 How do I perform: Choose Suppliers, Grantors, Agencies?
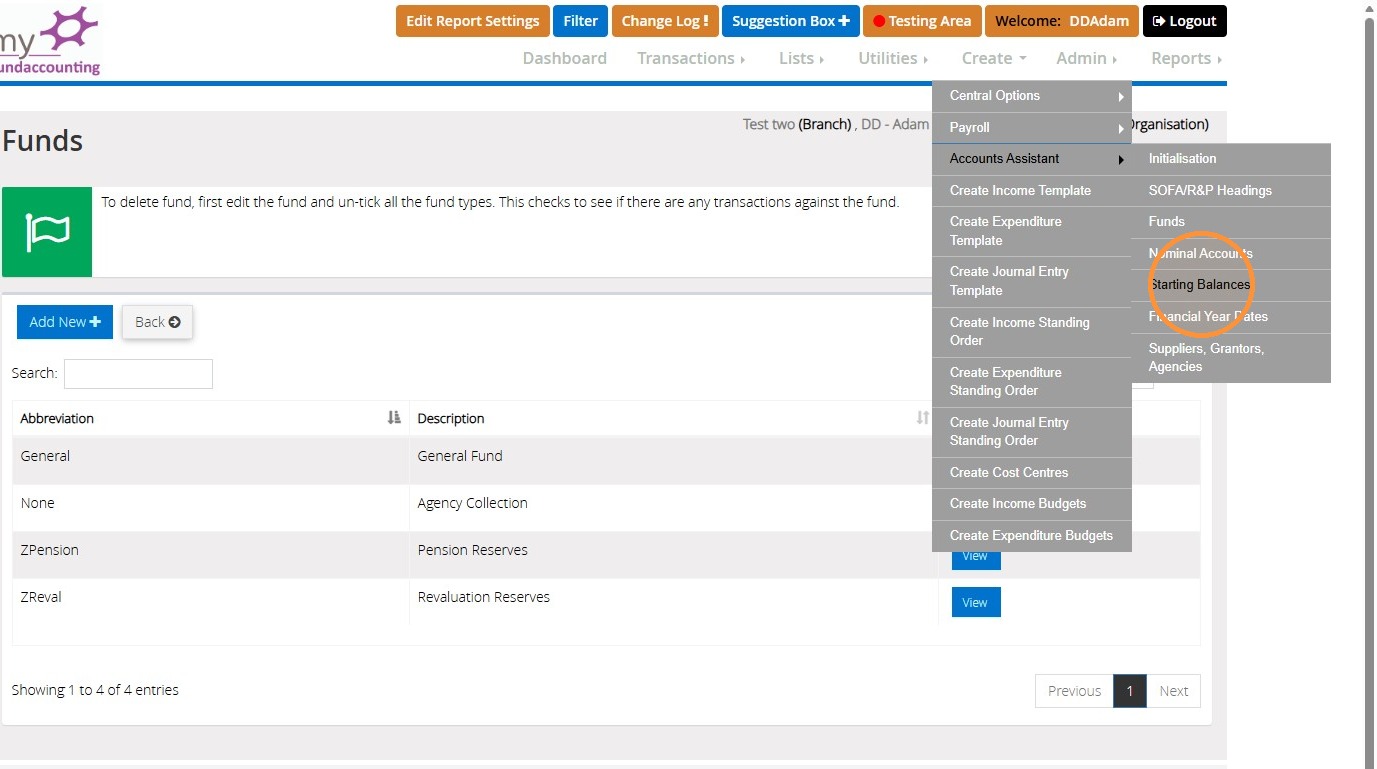pyautogui.click(x=1231, y=358)
